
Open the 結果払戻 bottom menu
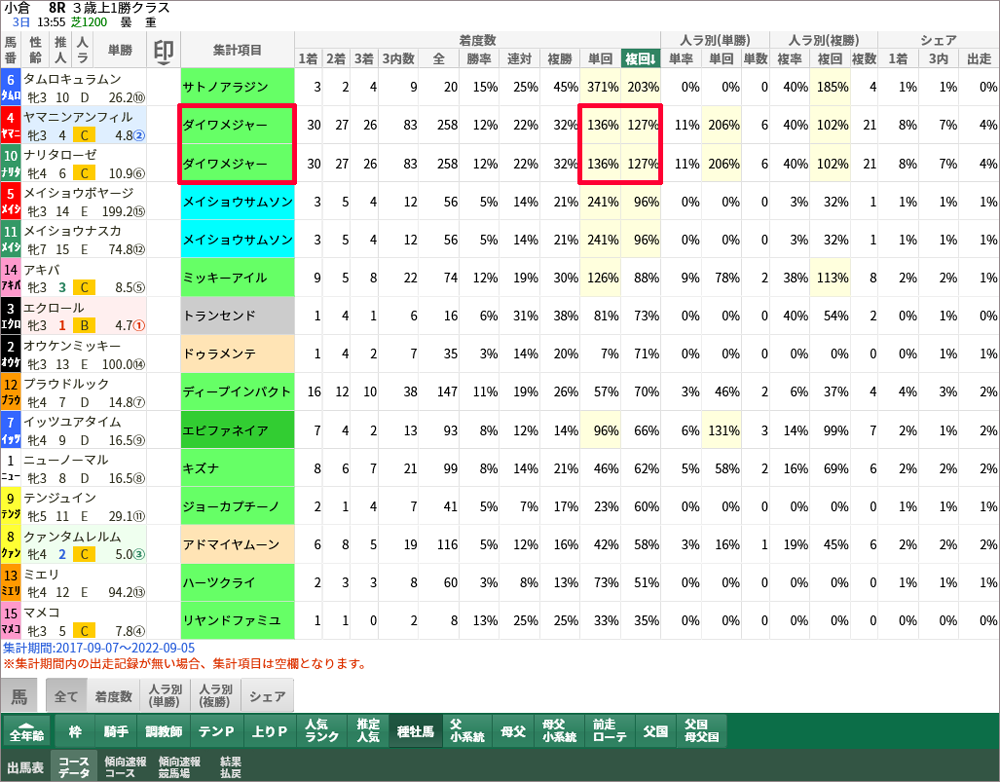coord(230,766)
